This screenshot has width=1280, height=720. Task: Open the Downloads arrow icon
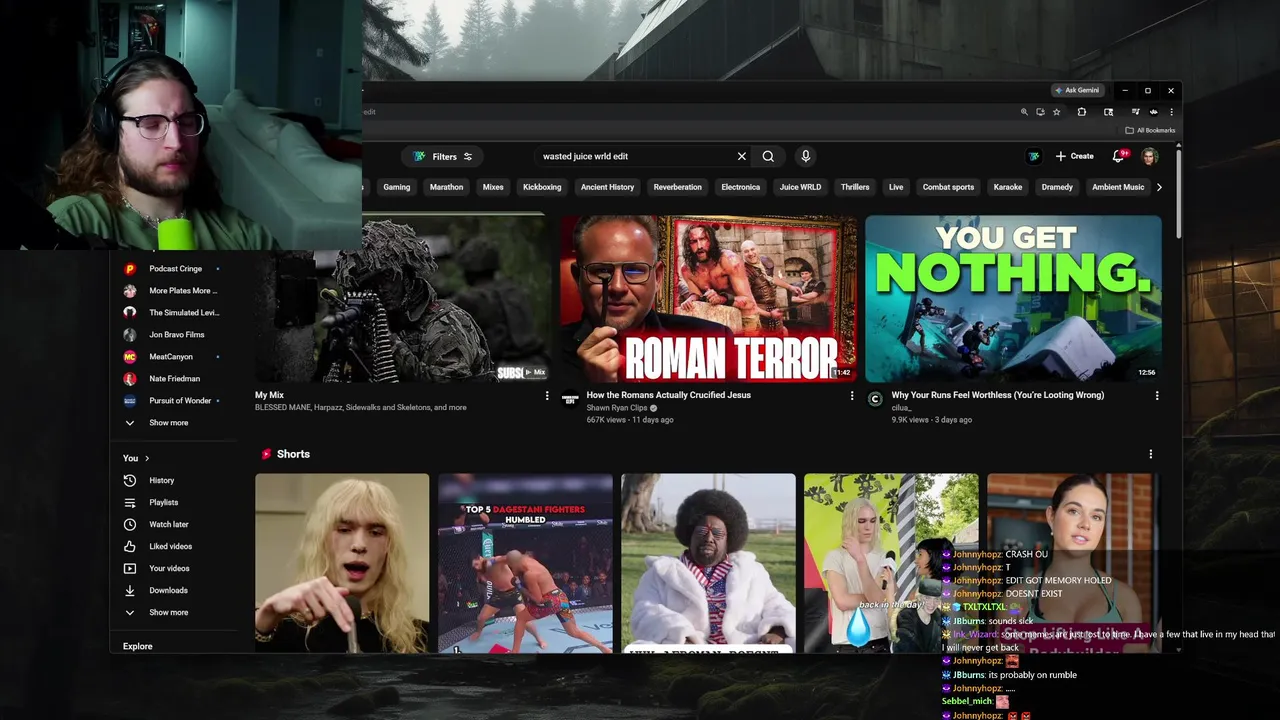(129, 590)
